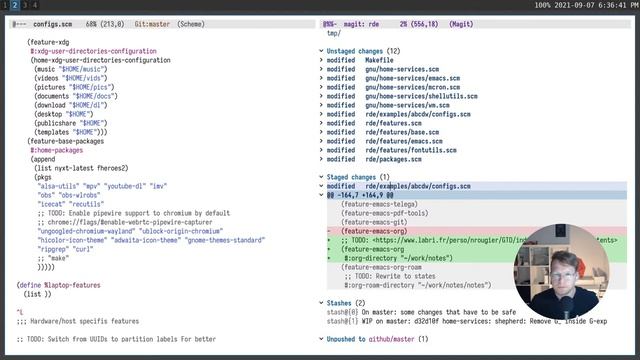Expand the rde/packages.scm diff arrow
Viewport: 640px width, 360px height.
(x=321, y=159)
